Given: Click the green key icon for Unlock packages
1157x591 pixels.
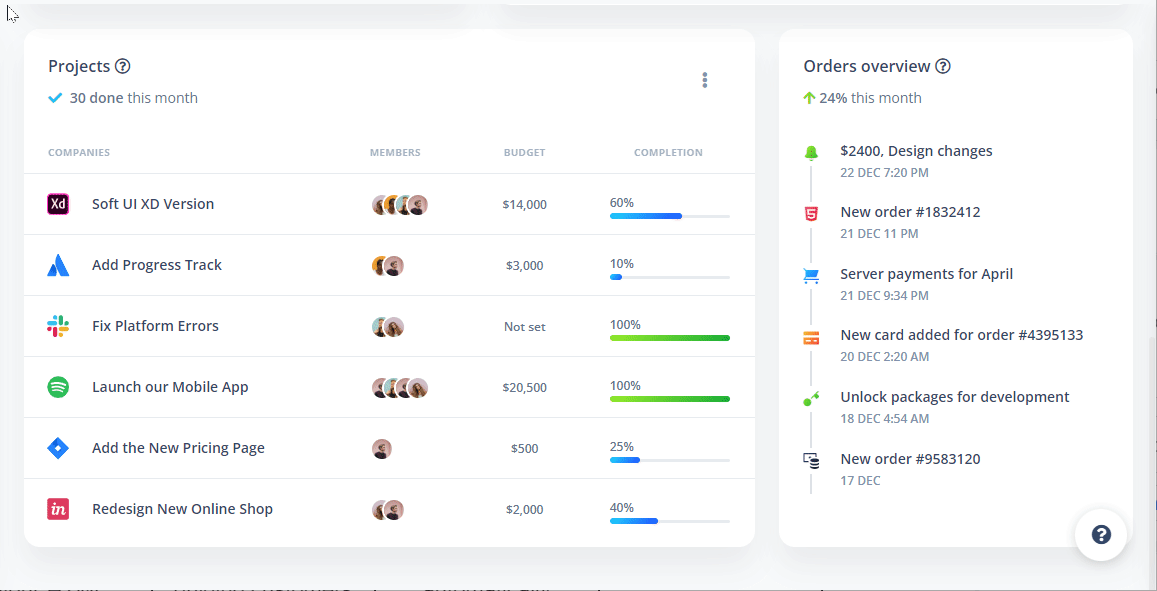Looking at the screenshot, I should point(811,399).
